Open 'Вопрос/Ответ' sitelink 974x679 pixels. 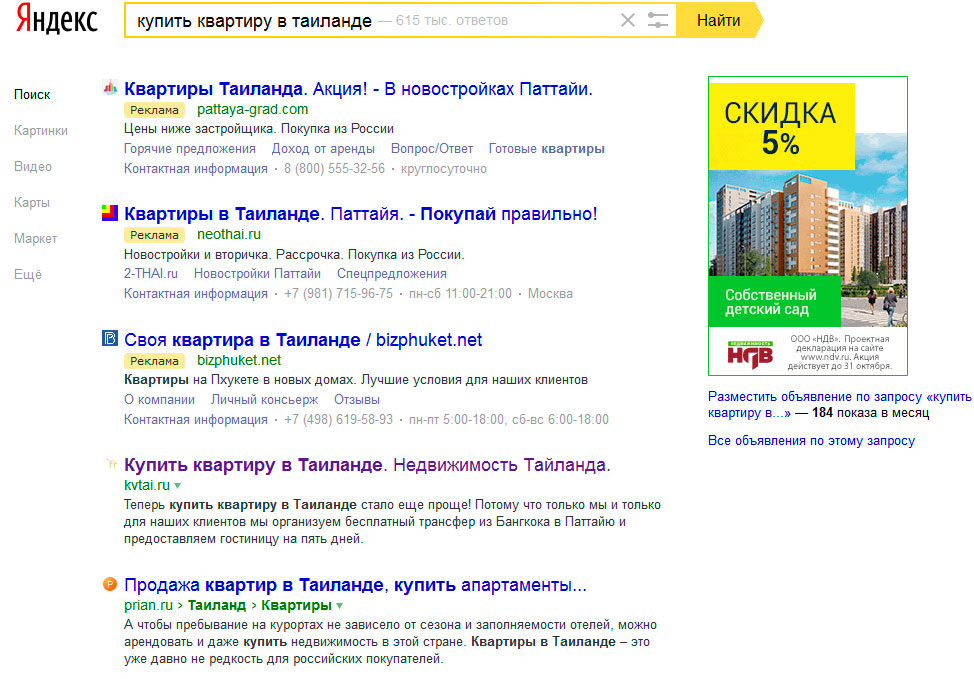pyautogui.click(x=432, y=148)
